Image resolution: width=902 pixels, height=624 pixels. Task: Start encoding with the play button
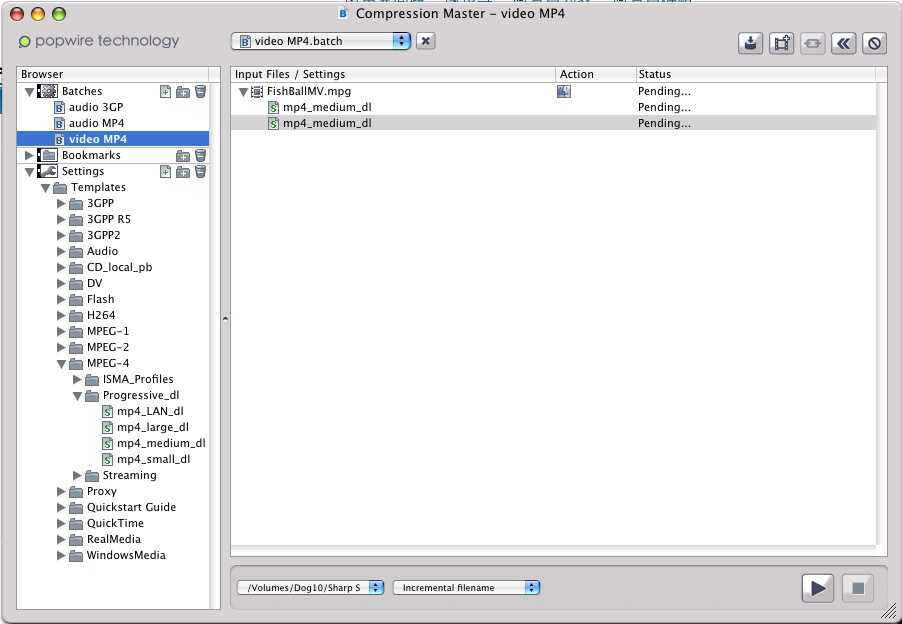coord(817,588)
